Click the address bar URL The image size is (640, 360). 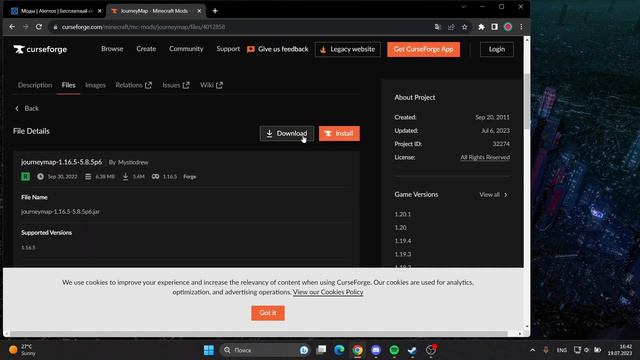pos(143,27)
